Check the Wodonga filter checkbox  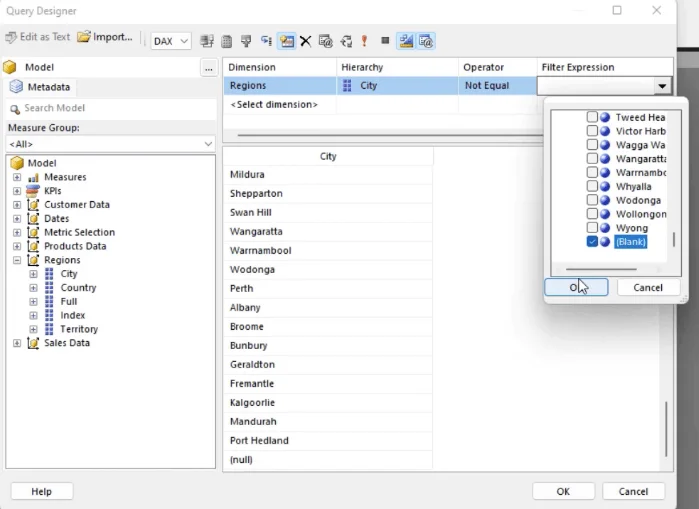592,200
